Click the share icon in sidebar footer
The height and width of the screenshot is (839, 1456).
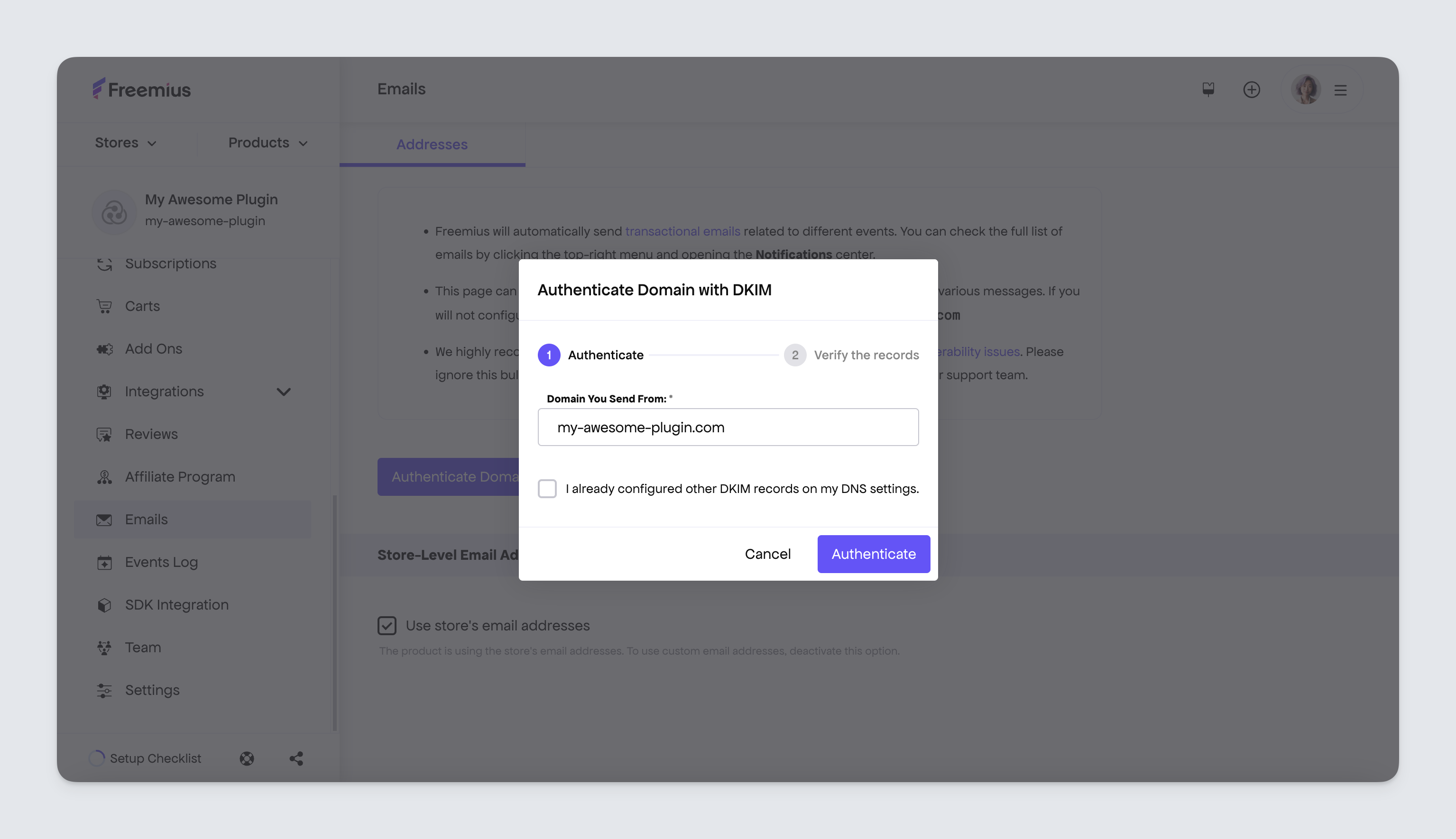pyautogui.click(x=296, y=758)
